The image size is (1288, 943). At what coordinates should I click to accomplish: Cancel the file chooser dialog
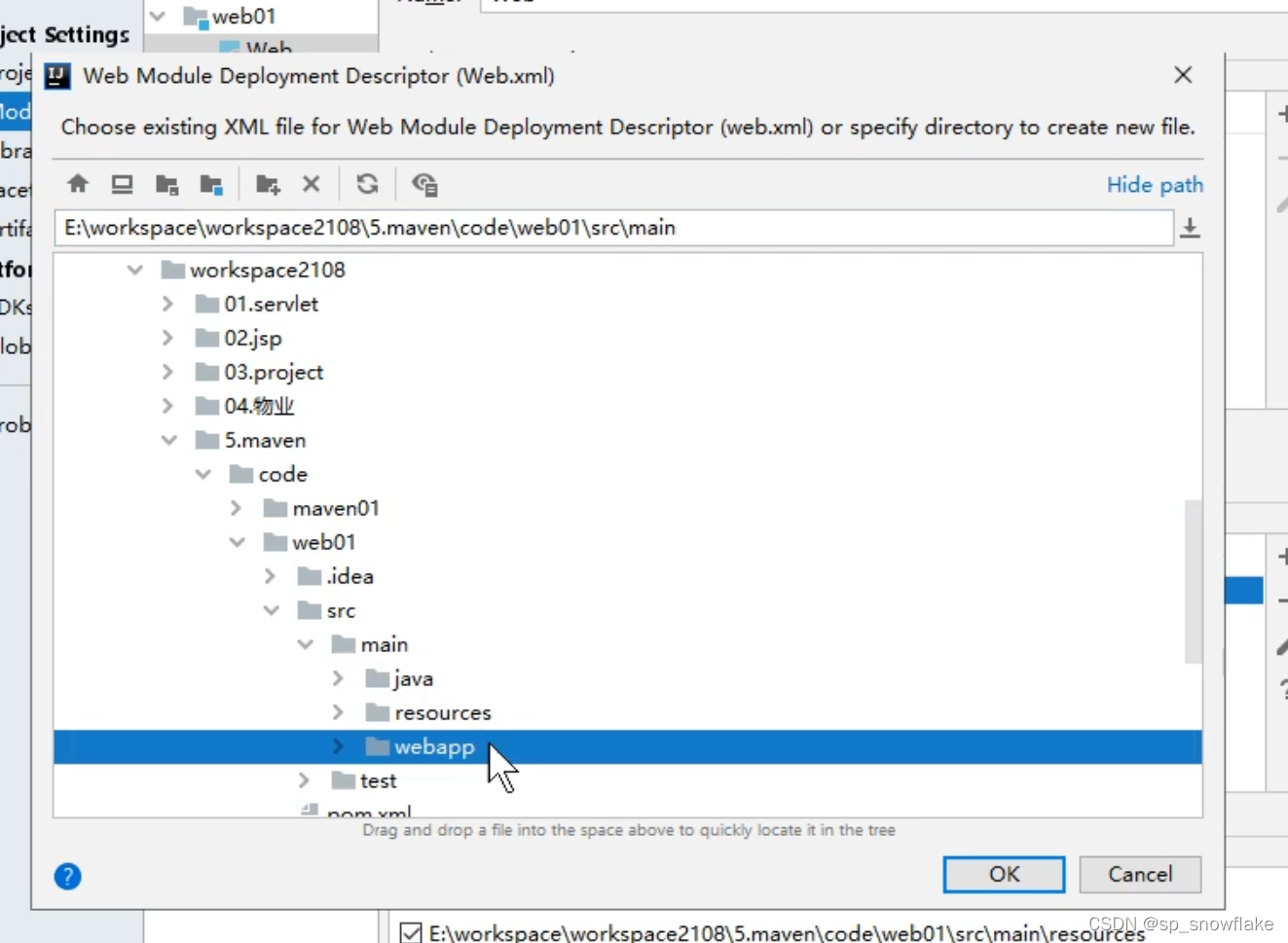(x=1140, y=874)
